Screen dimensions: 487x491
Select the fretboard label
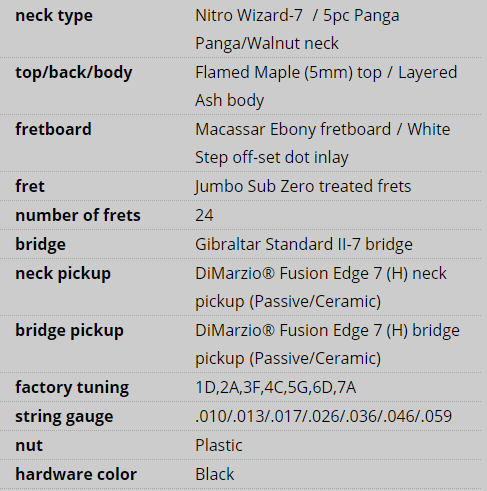tap(53, 129)
